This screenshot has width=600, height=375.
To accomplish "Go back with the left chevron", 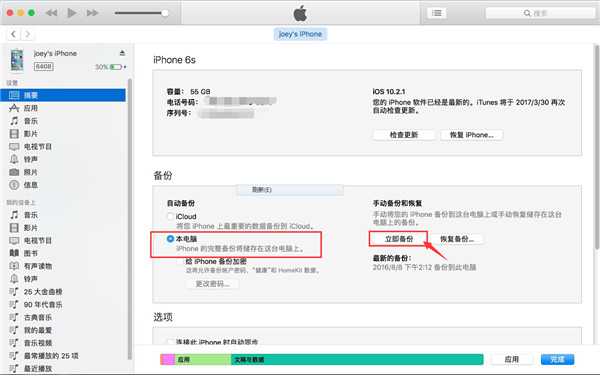I will tap(13, 34).
